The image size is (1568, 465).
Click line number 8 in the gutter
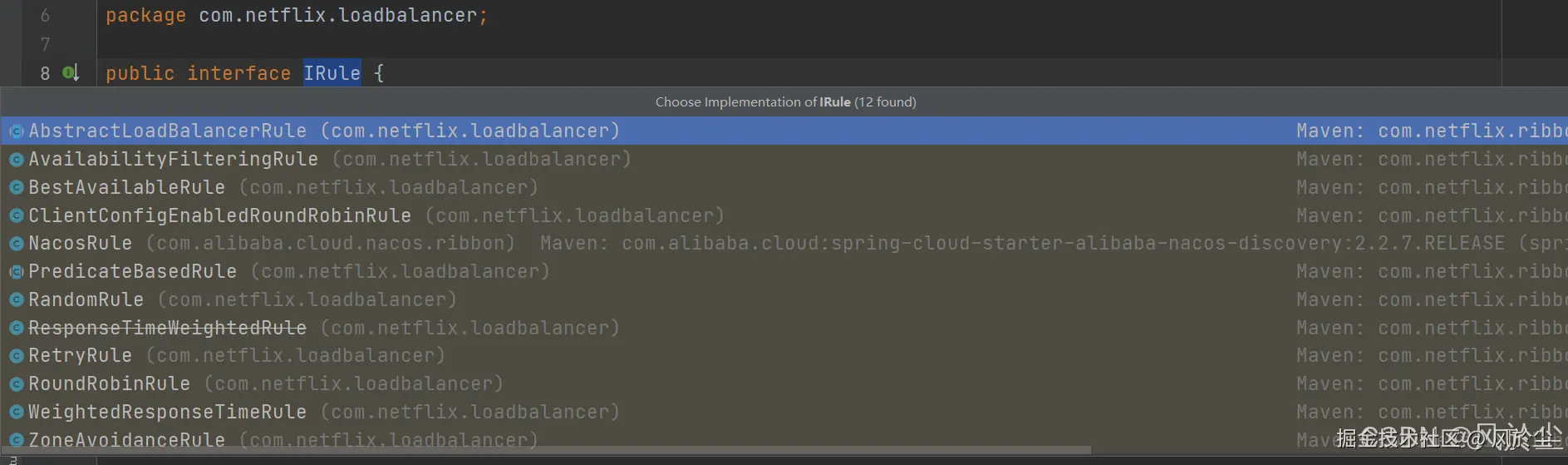(x=45, y=73)
